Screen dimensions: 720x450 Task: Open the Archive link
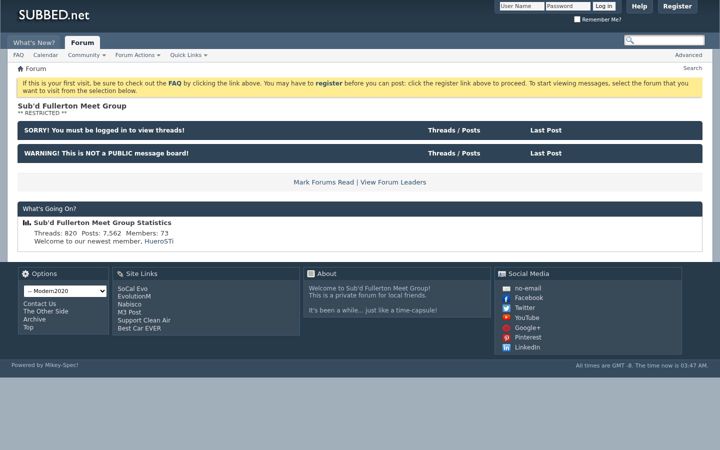tap(34, 320)
